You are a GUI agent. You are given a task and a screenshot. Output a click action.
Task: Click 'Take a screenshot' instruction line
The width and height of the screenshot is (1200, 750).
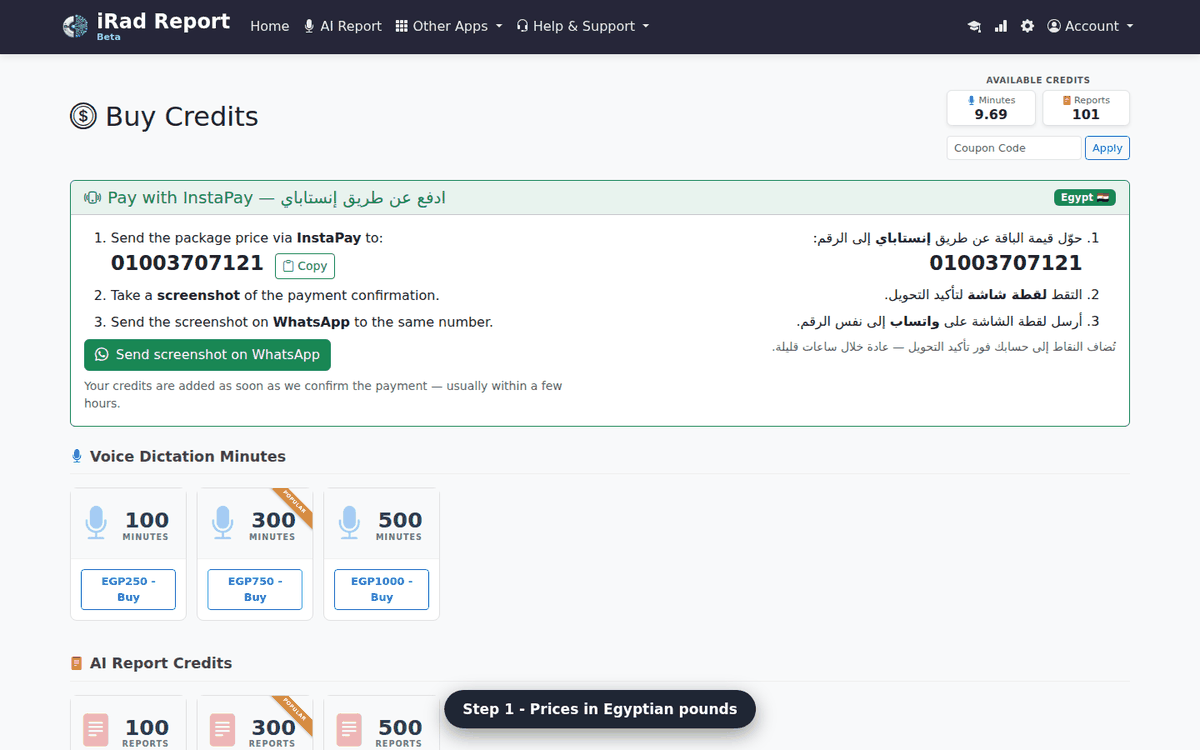[x=275, y=295]
